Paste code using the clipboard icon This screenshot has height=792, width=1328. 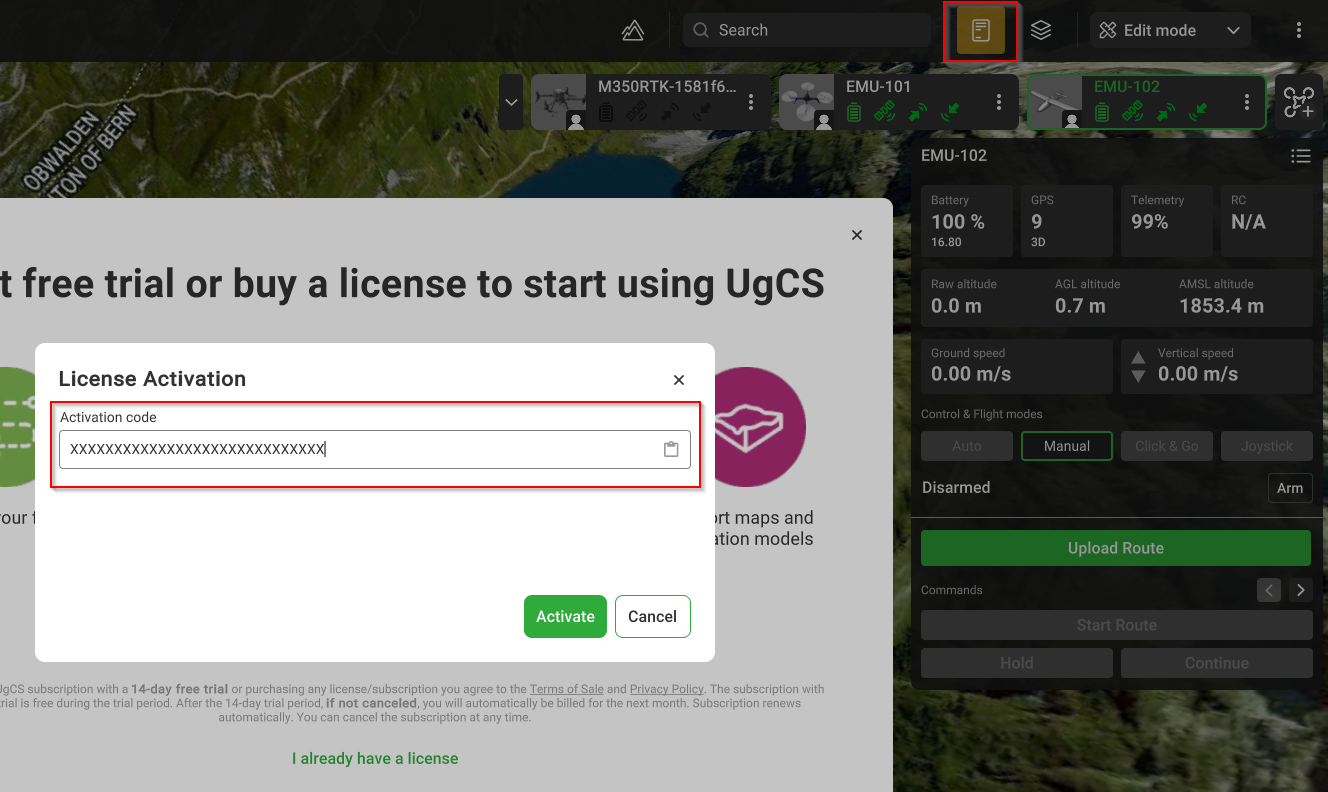[672, 450]
